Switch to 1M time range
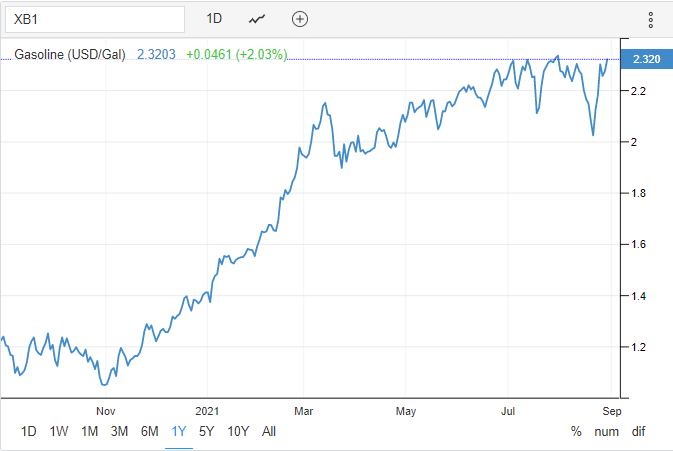673x451 pixels. pos(89,431)
